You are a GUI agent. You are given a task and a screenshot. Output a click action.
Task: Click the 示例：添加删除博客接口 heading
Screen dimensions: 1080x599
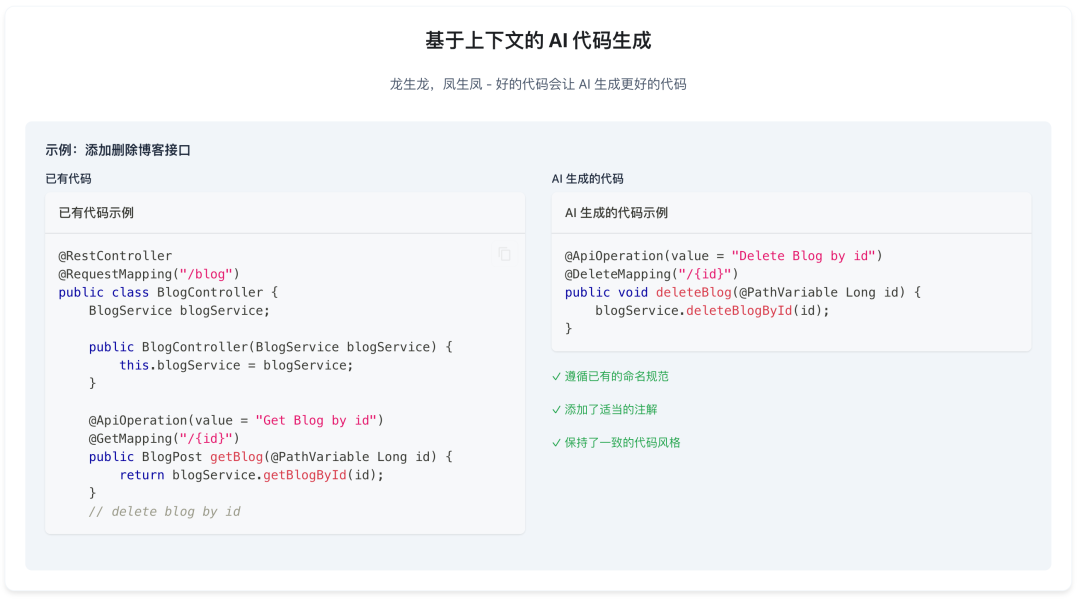tap(118, 150)
